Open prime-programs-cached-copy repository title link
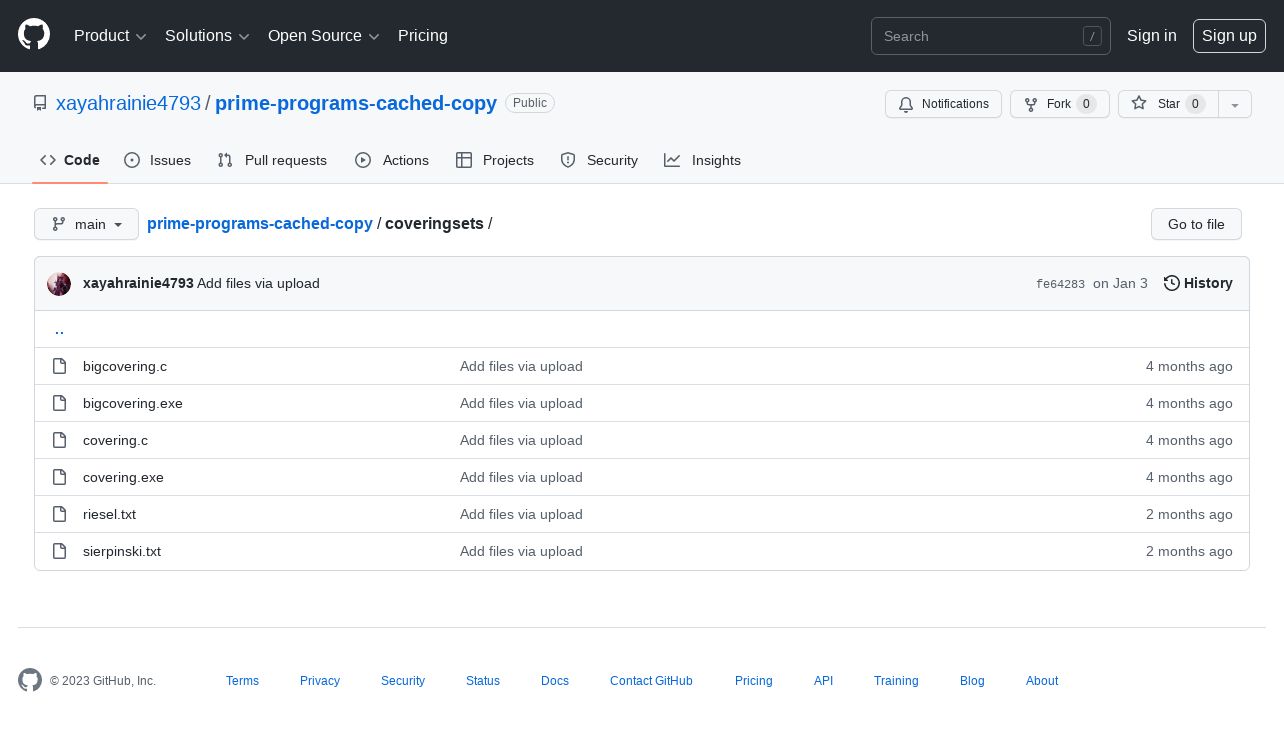Viewport: 1284px width, 742px height. 356,103
